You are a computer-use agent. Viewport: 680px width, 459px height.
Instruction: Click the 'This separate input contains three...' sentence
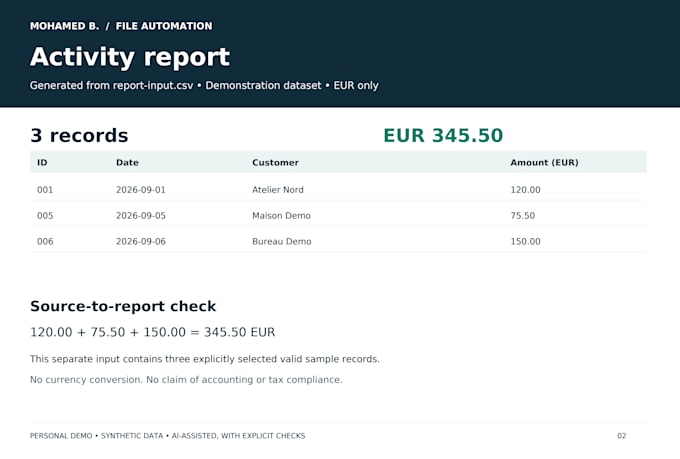205,359
